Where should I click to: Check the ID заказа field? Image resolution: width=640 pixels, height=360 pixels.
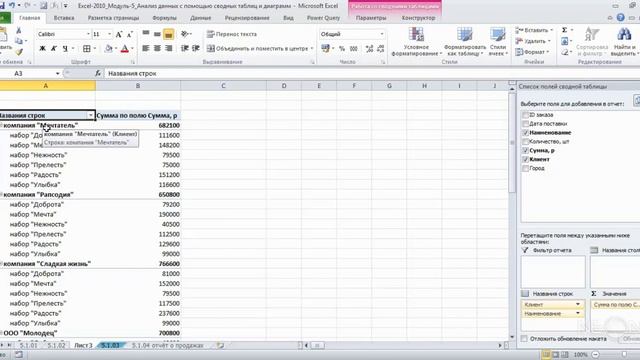coord(526,115)
